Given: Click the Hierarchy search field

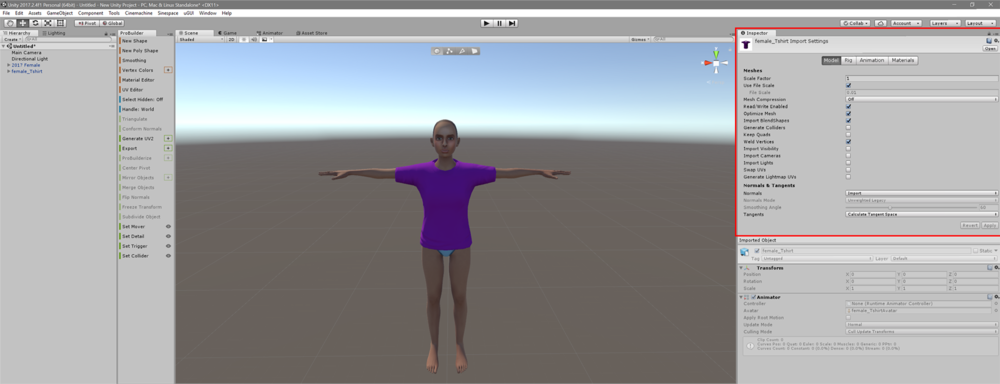Looking at the screenshot, I should click(x=69, y=39).
